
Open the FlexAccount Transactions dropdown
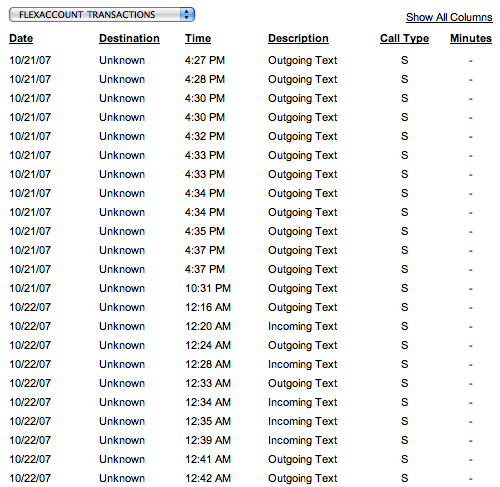click(x=102, y=15)
